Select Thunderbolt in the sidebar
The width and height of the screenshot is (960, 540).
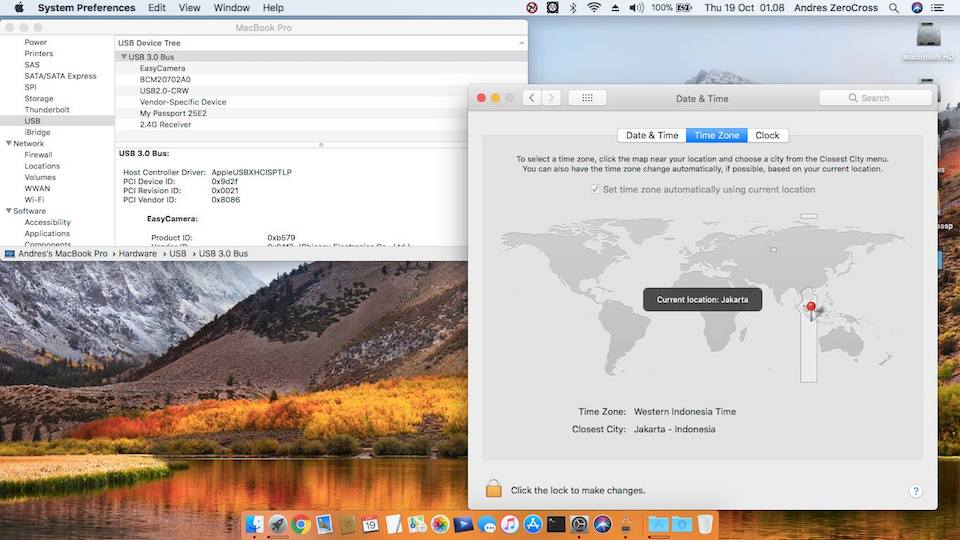click(x=47, y=110)
